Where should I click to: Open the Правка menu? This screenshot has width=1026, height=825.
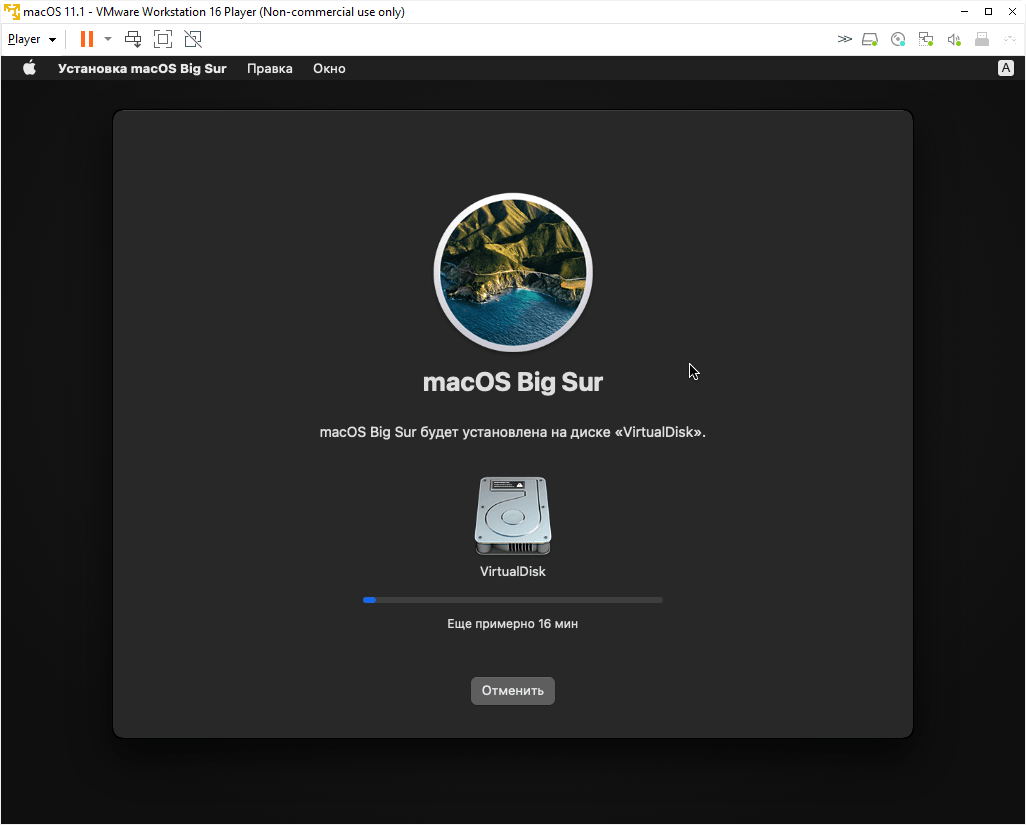tap(270, 68)
